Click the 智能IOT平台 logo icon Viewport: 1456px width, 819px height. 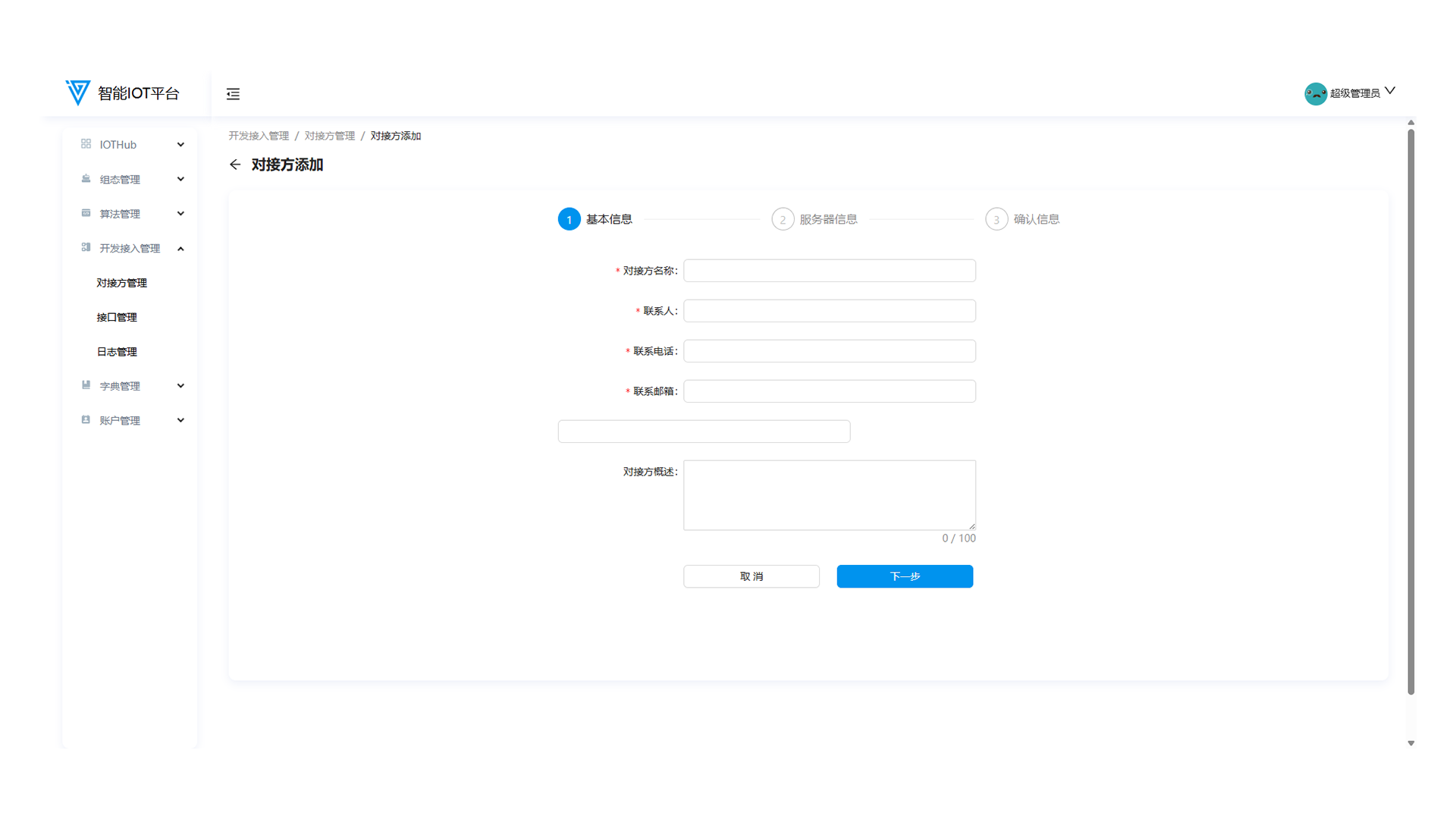click(x=77, y=93)
